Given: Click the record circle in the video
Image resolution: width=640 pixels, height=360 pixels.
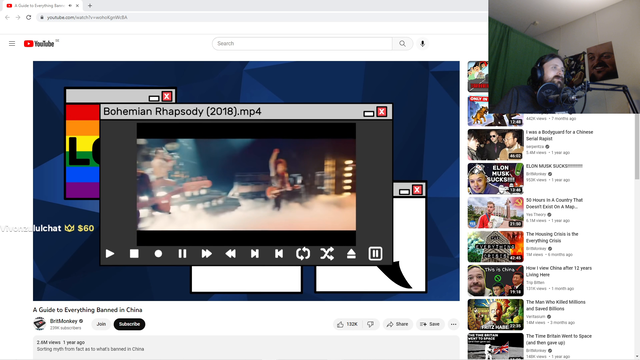Looking at the screenshot, I should tap(158, 254).
